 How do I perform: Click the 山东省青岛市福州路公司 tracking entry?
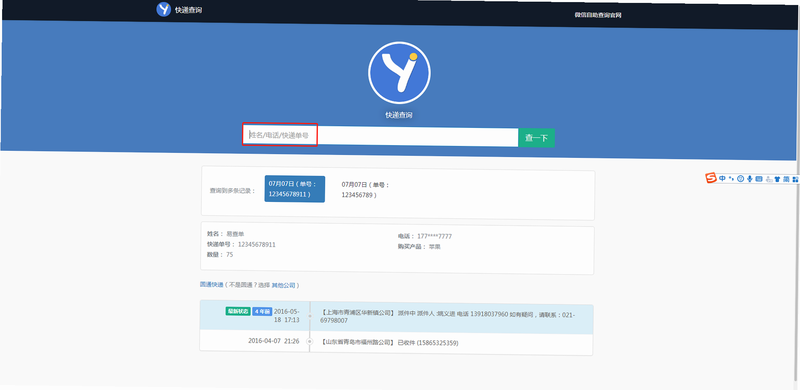[389, 343]
